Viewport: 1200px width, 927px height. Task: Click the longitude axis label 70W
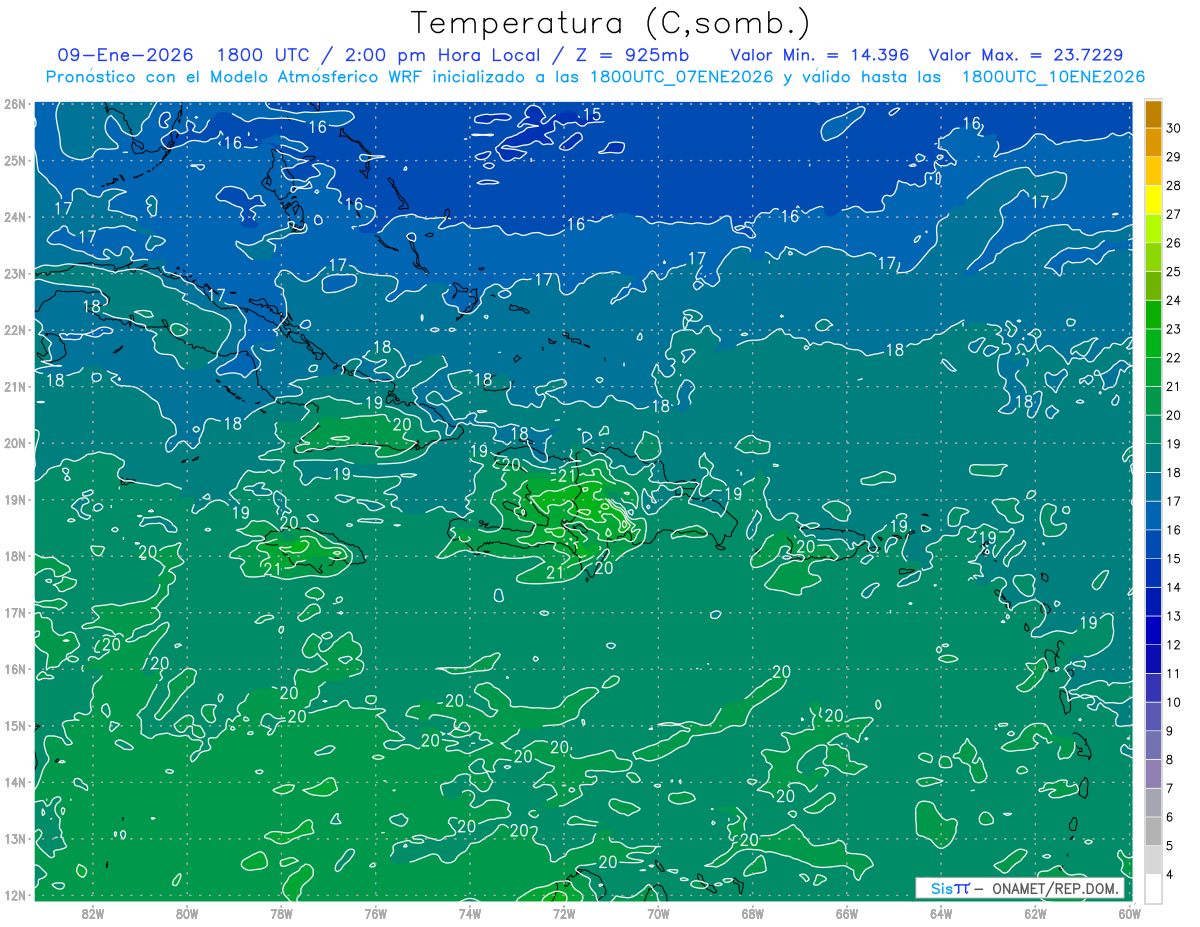point(658,913)
